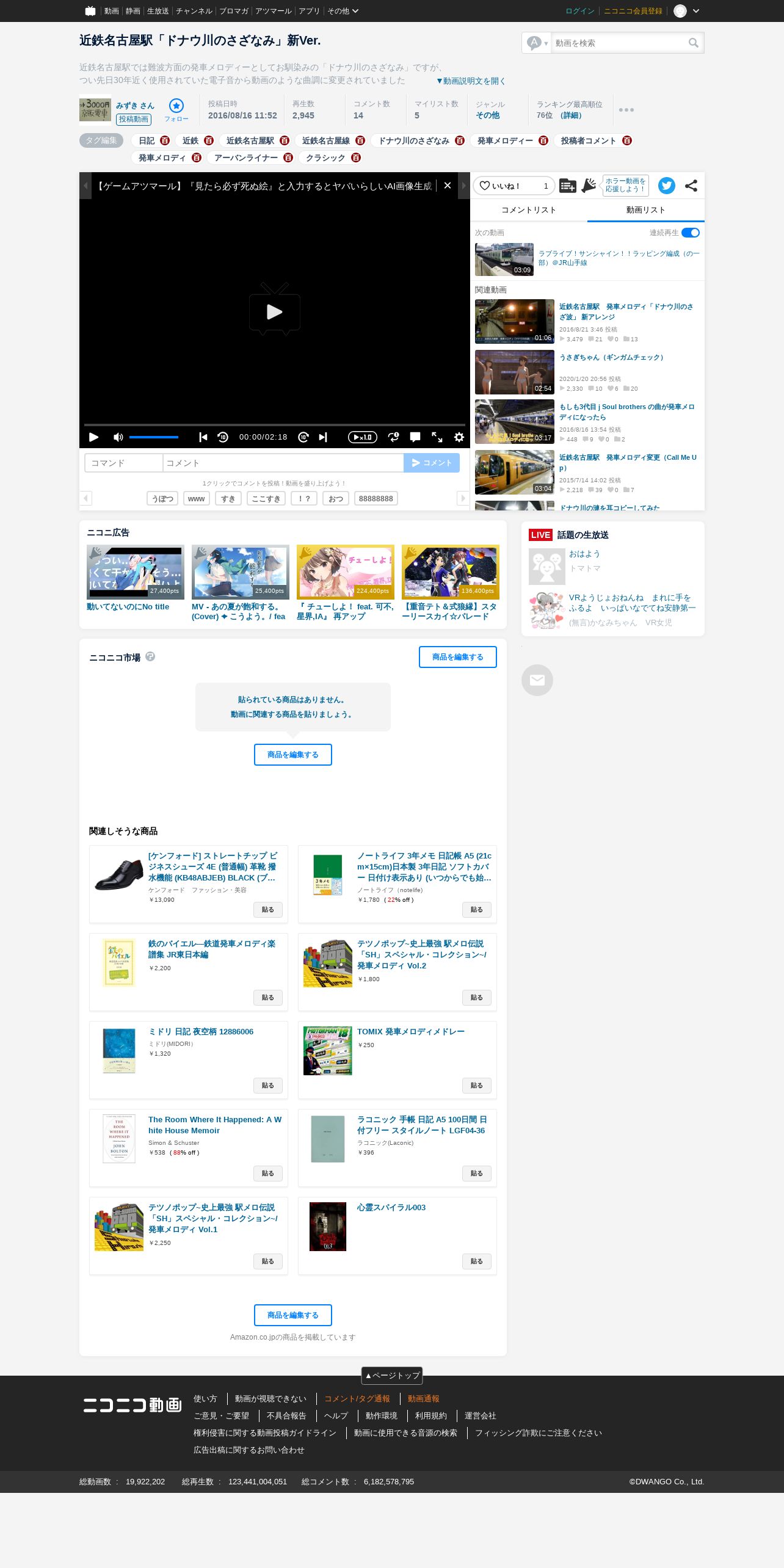
Task: Toggle comment display in the player
Action: click(x=415, y=437)
